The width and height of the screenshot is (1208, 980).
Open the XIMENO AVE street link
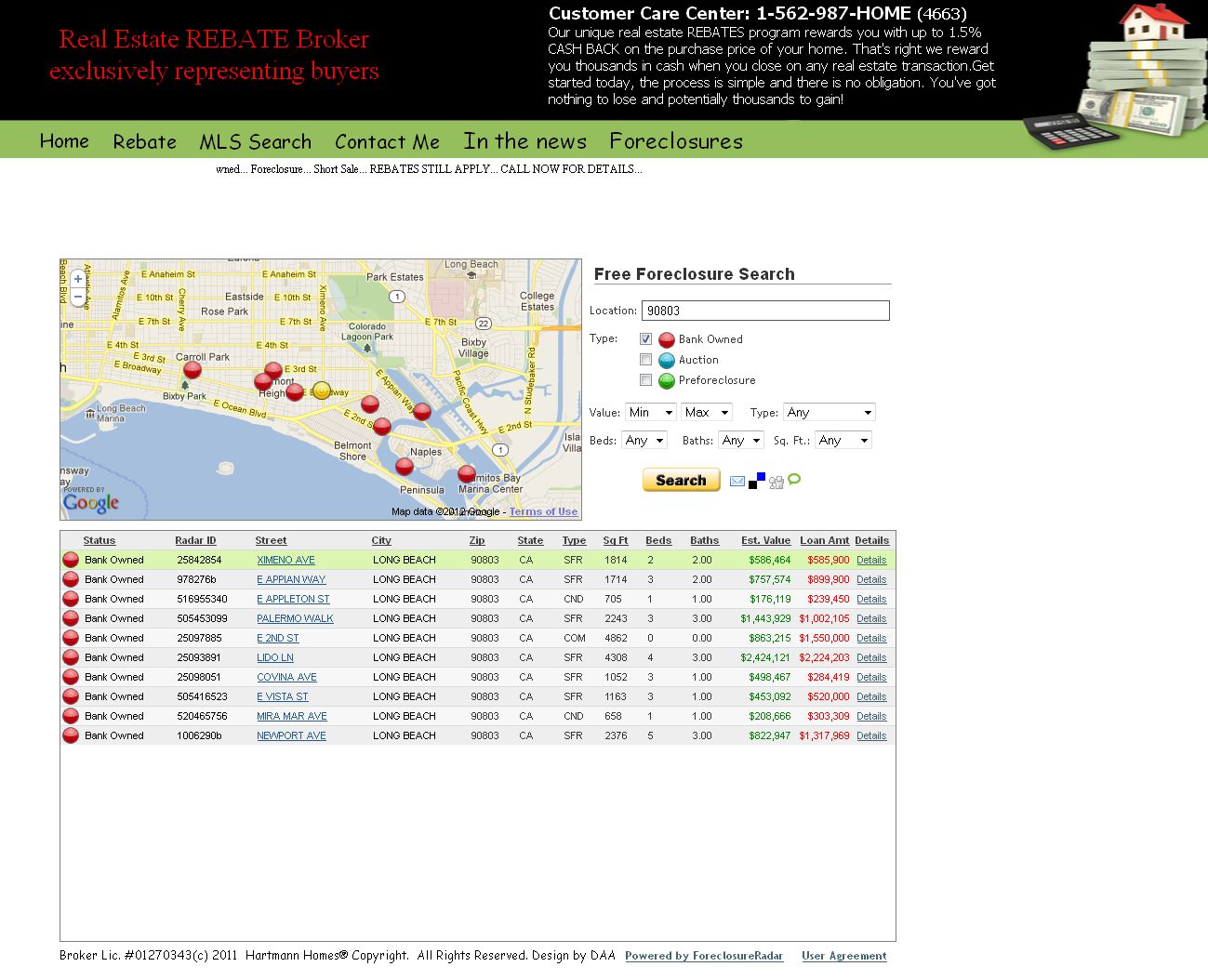point(285,561)
